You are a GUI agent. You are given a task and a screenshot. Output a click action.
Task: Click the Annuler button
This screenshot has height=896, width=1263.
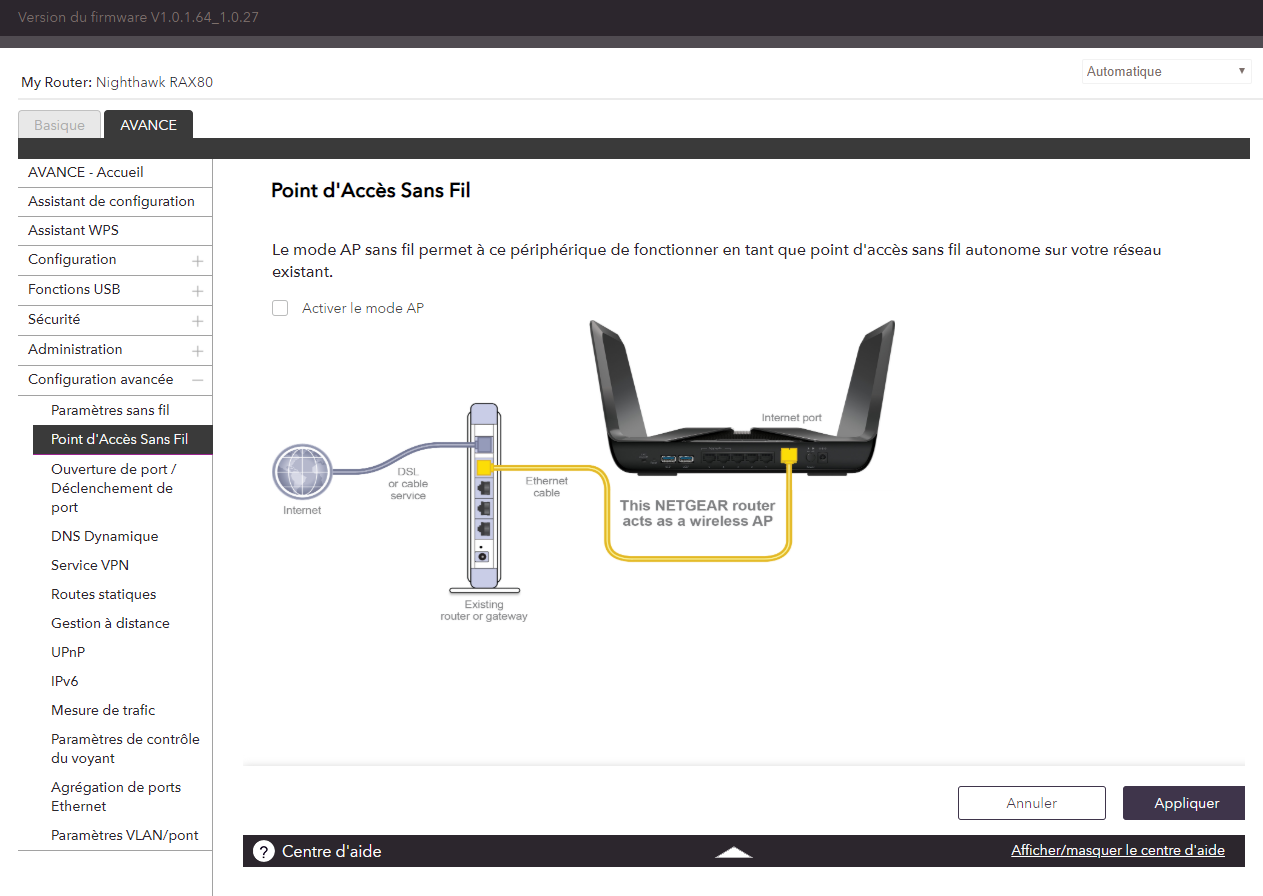pos(1031,803)
